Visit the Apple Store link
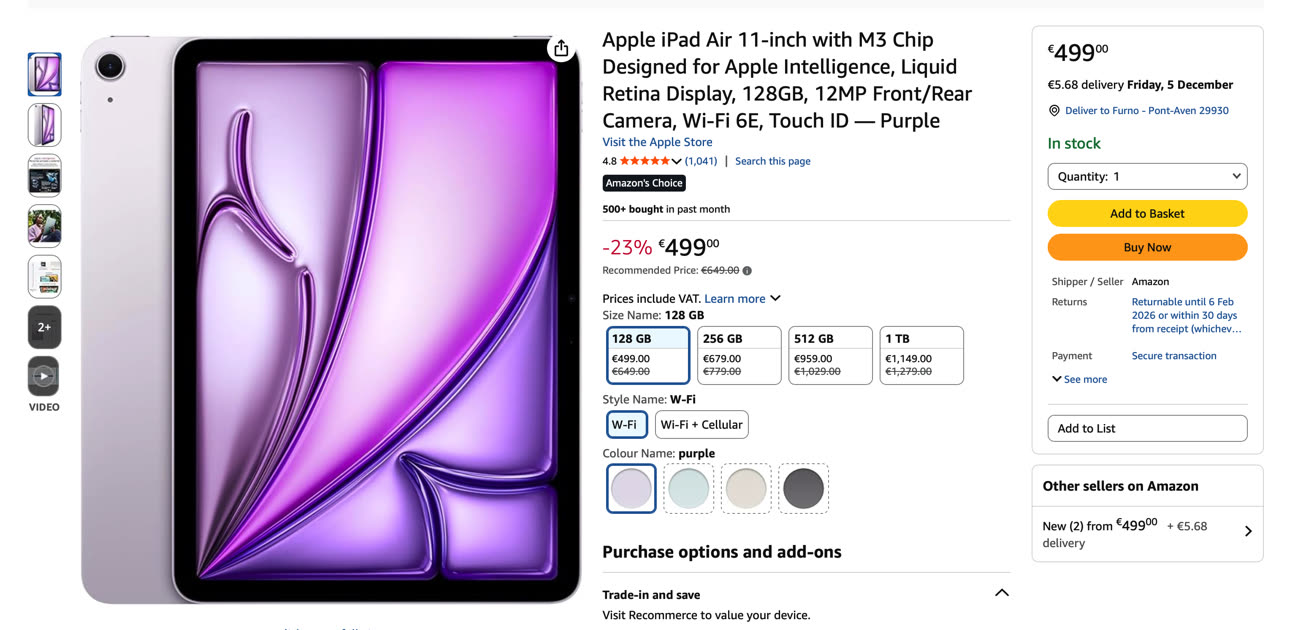The height and width of the screenshot is (630, 1300). 657,142
